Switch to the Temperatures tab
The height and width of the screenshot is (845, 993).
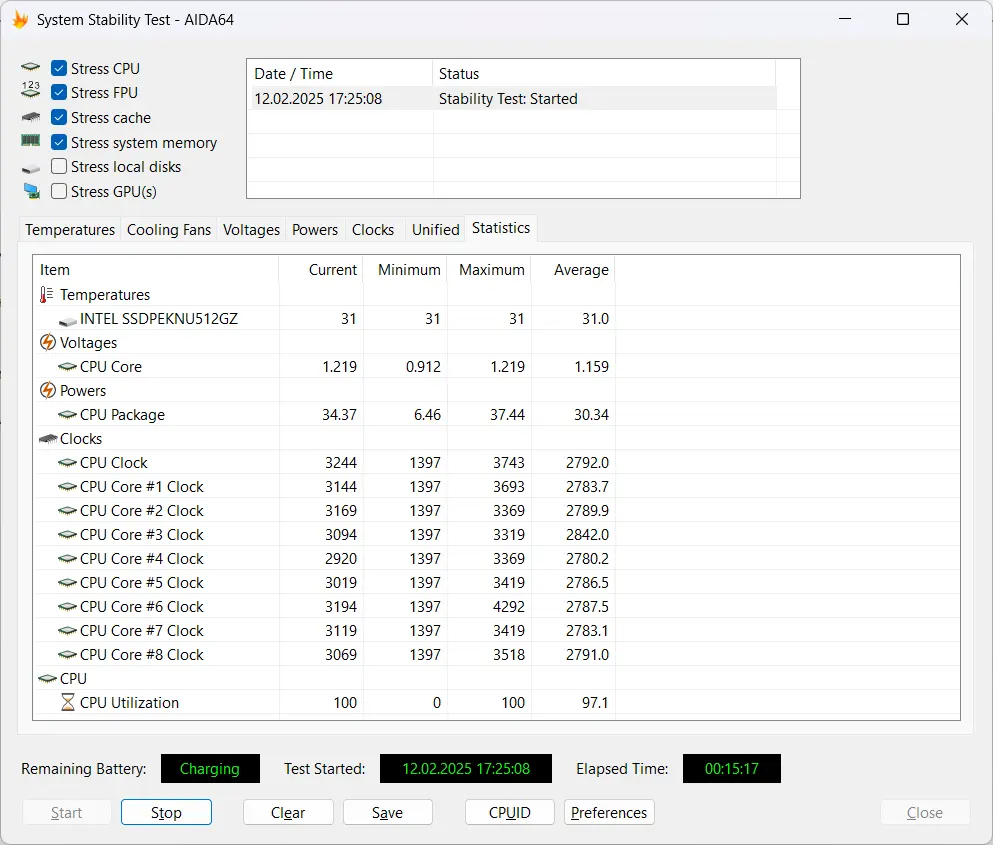pos(70,229)
